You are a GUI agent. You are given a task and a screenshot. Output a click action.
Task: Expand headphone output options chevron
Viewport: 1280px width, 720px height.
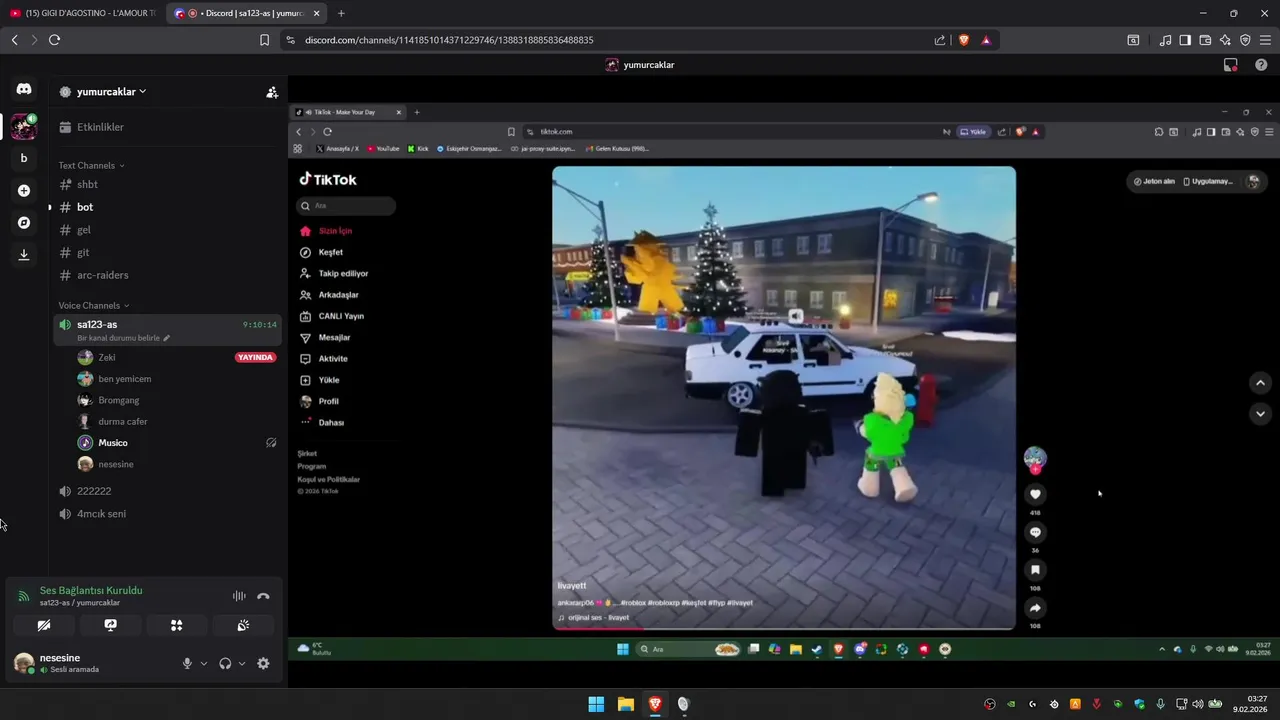click(x=241, y=663)
